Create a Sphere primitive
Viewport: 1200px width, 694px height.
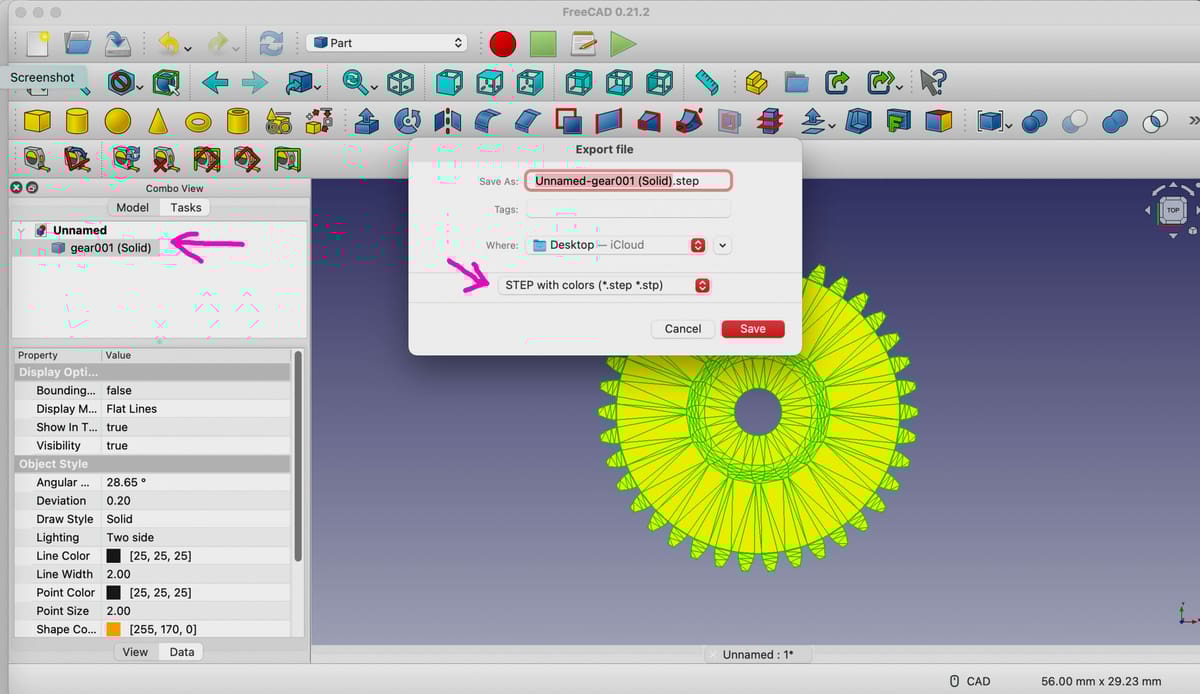point(118,121)
